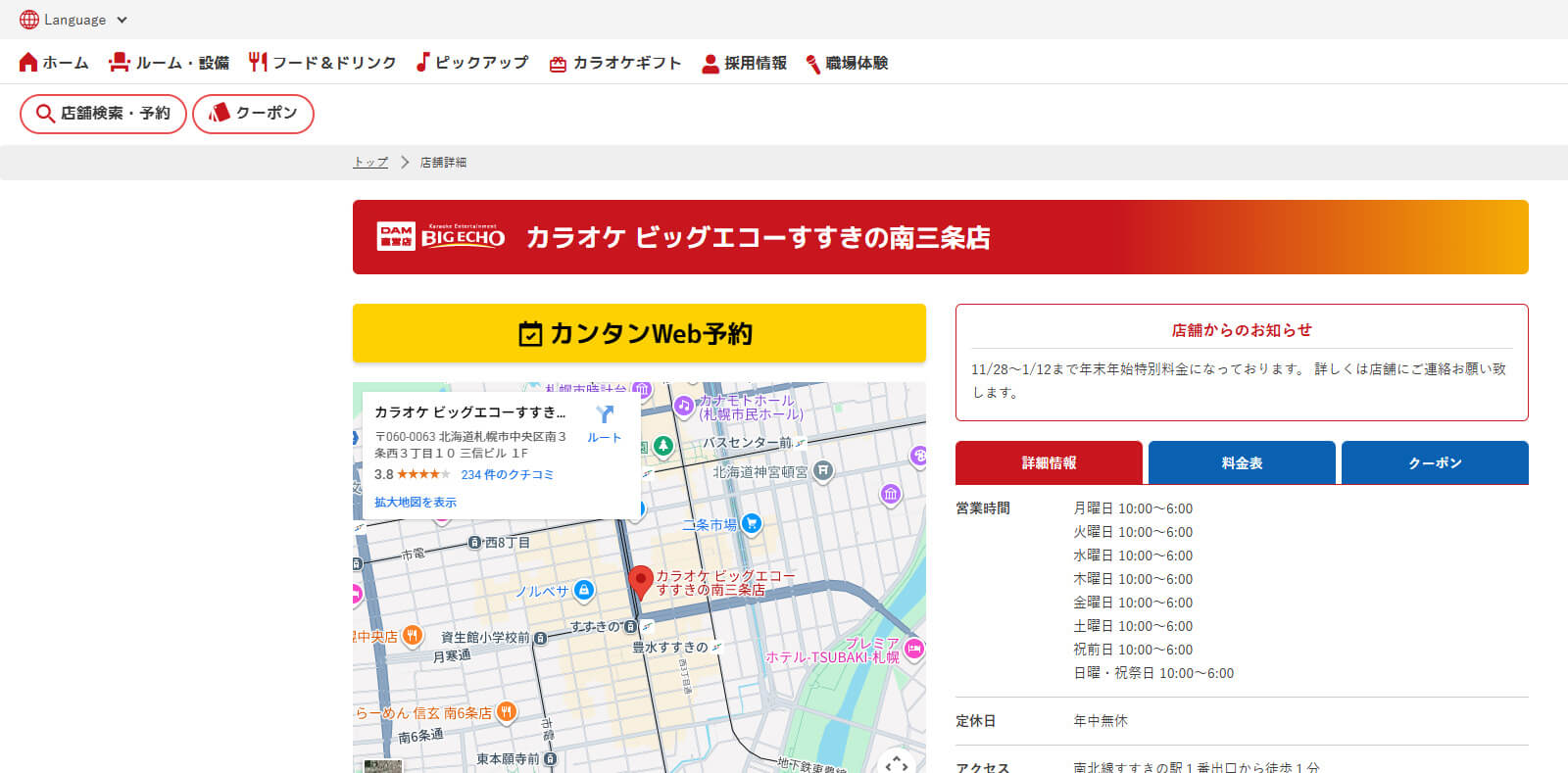
Task: Click the カナモトホール marker icon
Action: 684,406
